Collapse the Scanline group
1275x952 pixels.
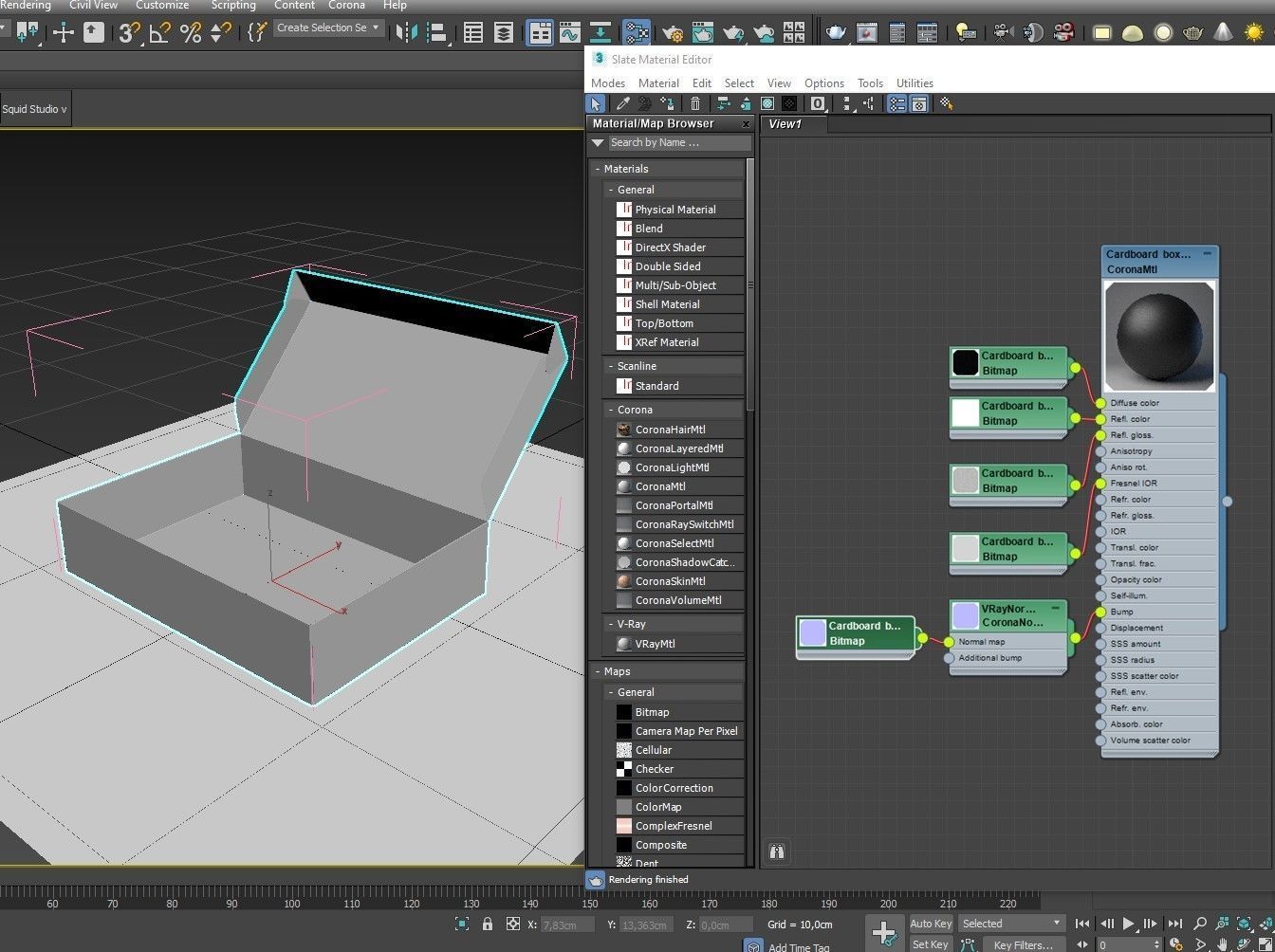pyautogui.click(x=611, y=366)
